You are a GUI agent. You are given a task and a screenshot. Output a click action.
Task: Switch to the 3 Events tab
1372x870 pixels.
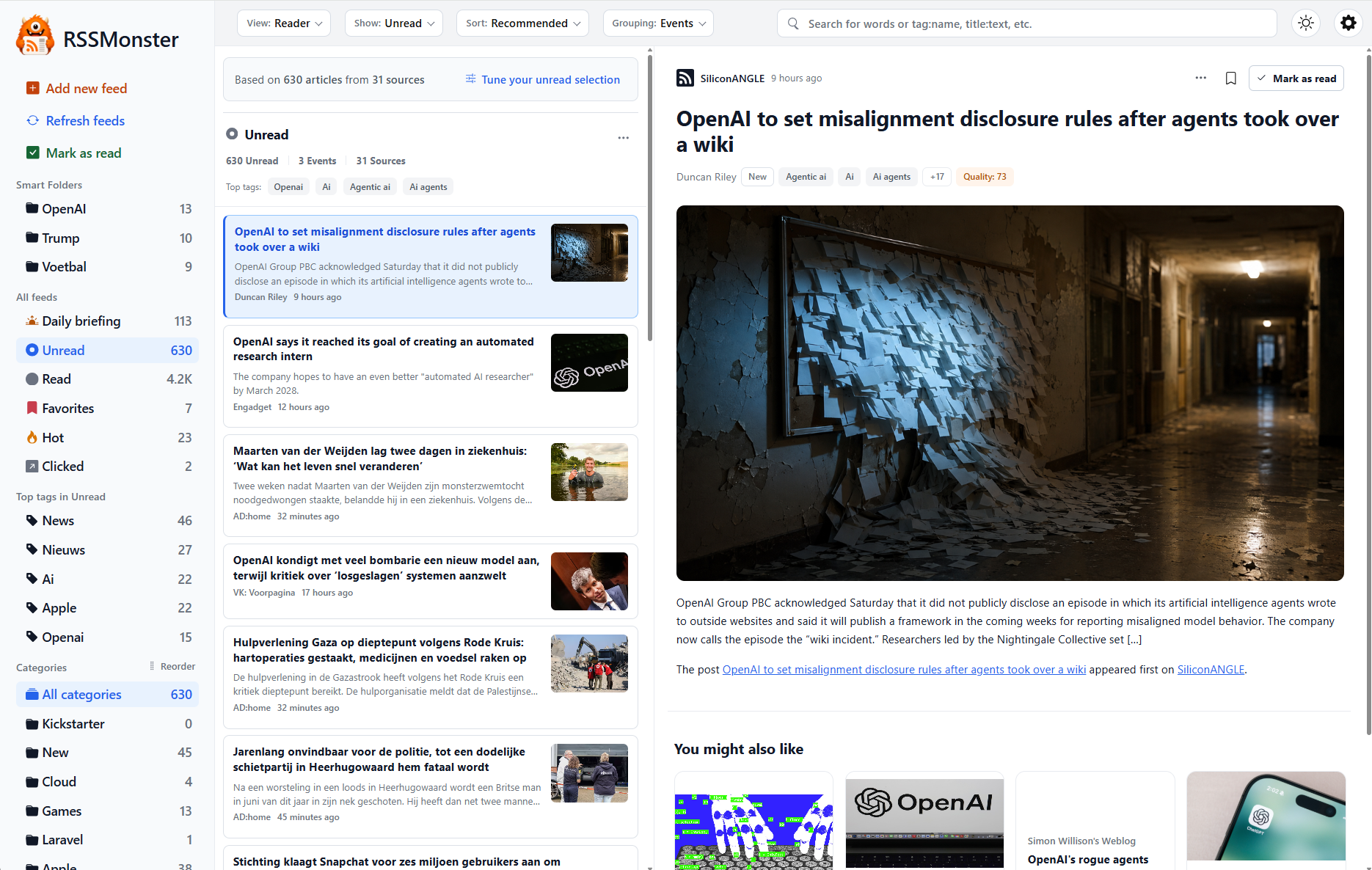tap(317, 161)
